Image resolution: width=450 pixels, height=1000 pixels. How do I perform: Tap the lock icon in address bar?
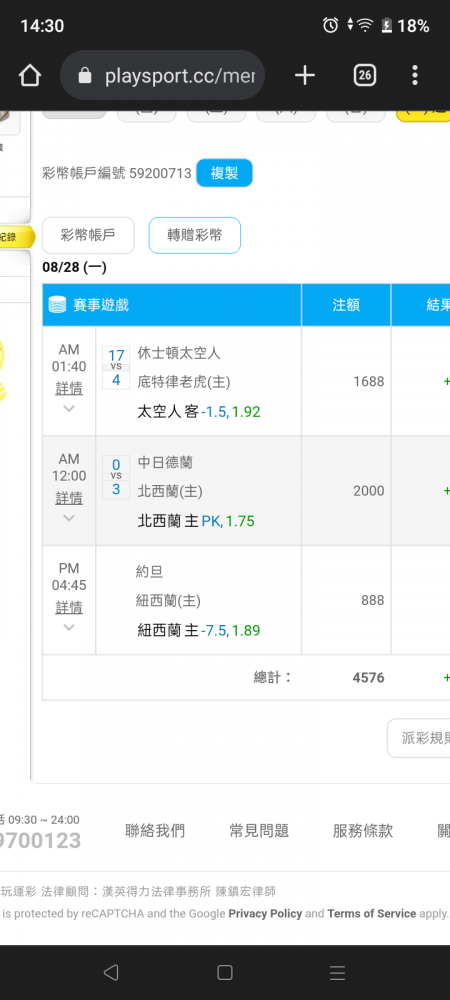[84, 77]
